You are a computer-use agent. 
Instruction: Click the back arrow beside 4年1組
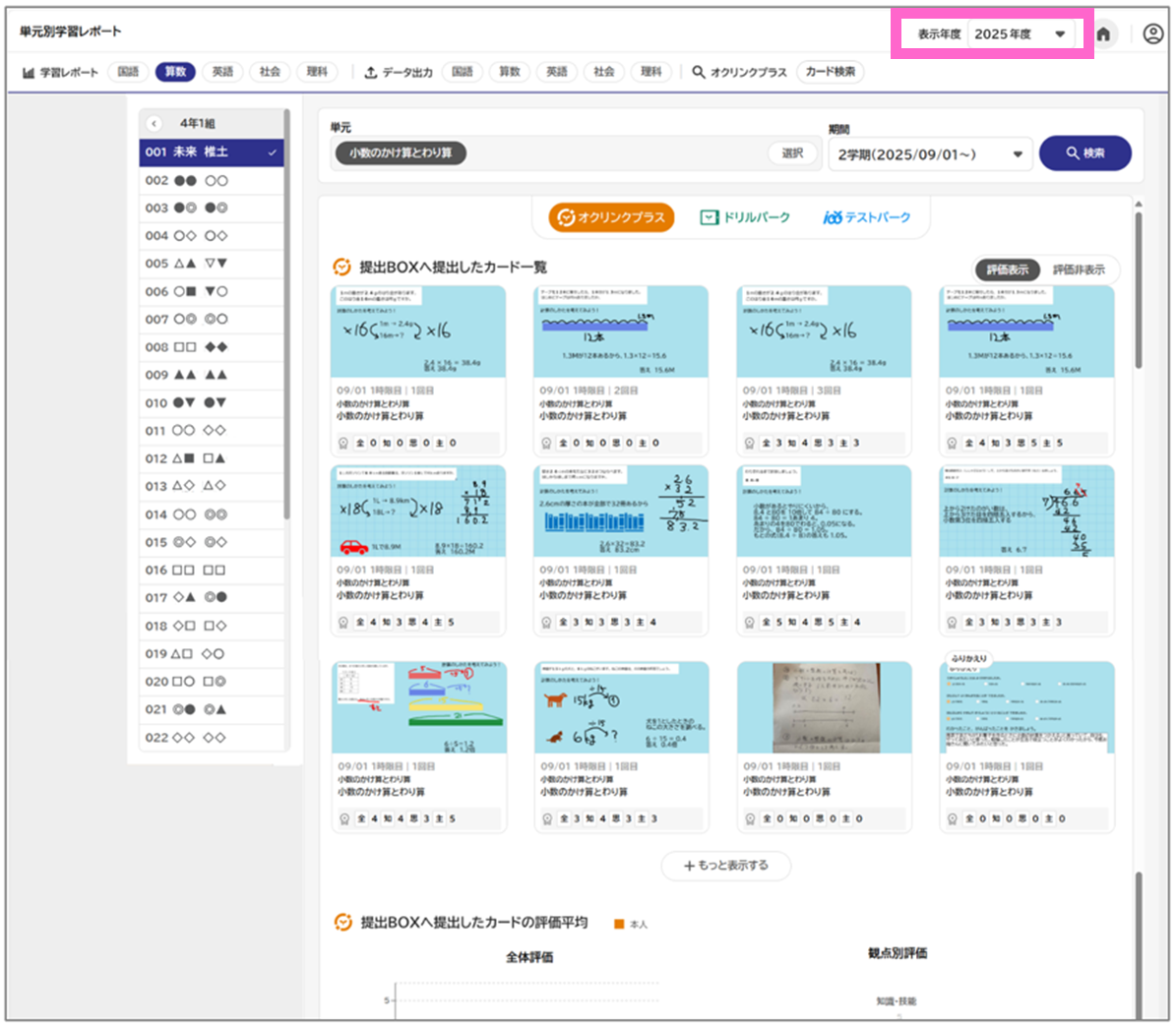coord(155,124)
